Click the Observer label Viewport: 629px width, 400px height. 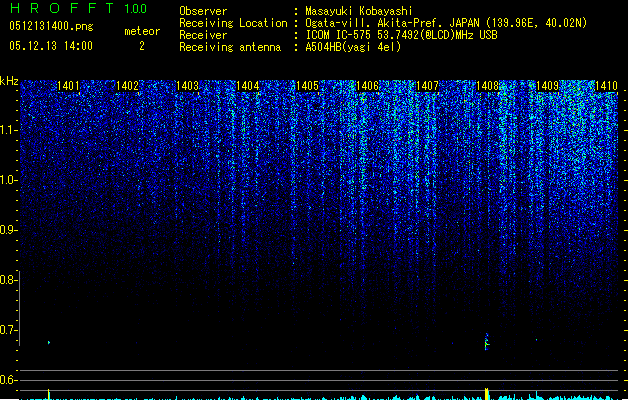(x=203, y=11)
